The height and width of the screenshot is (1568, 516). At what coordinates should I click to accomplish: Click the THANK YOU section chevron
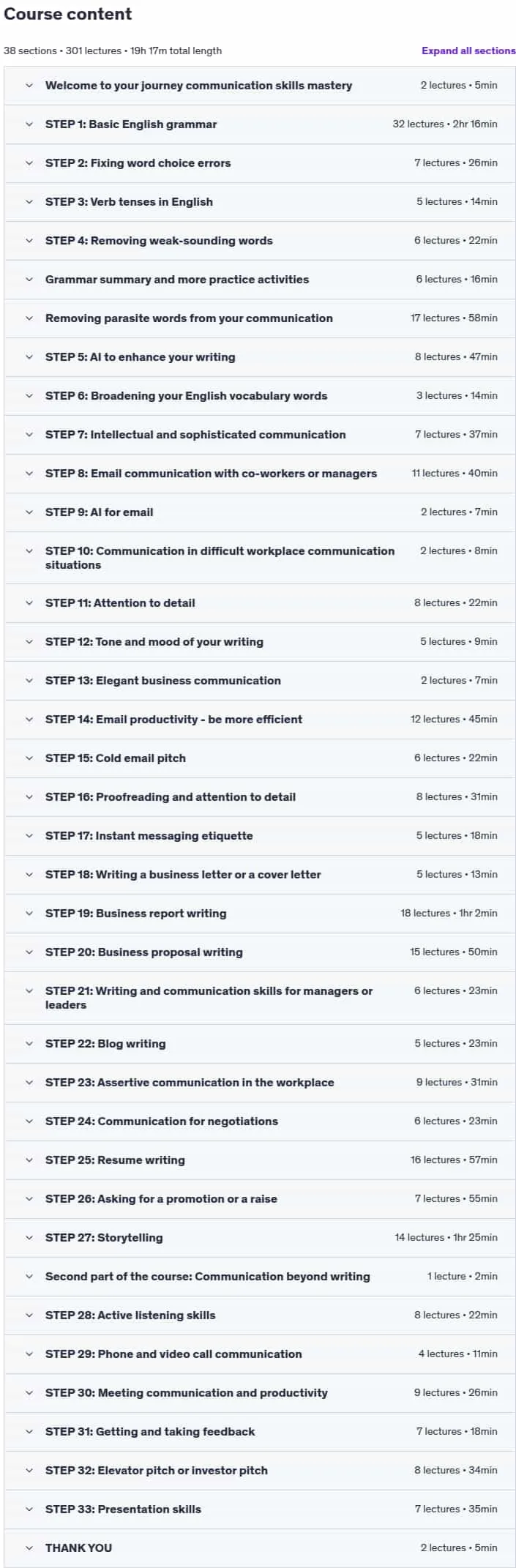pyautogui.click(x=29, y=1548)
